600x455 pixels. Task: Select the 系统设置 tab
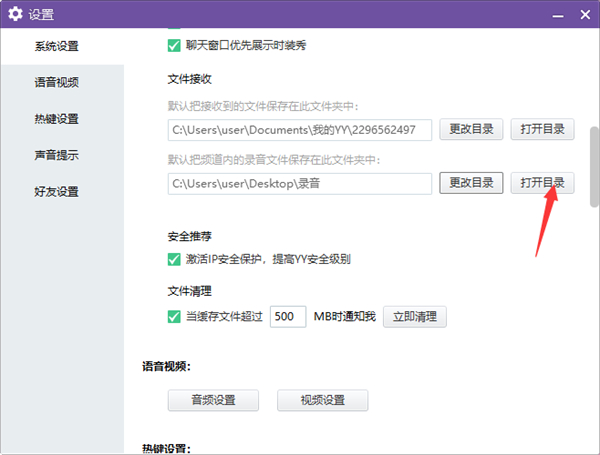[x=56, y=46]
